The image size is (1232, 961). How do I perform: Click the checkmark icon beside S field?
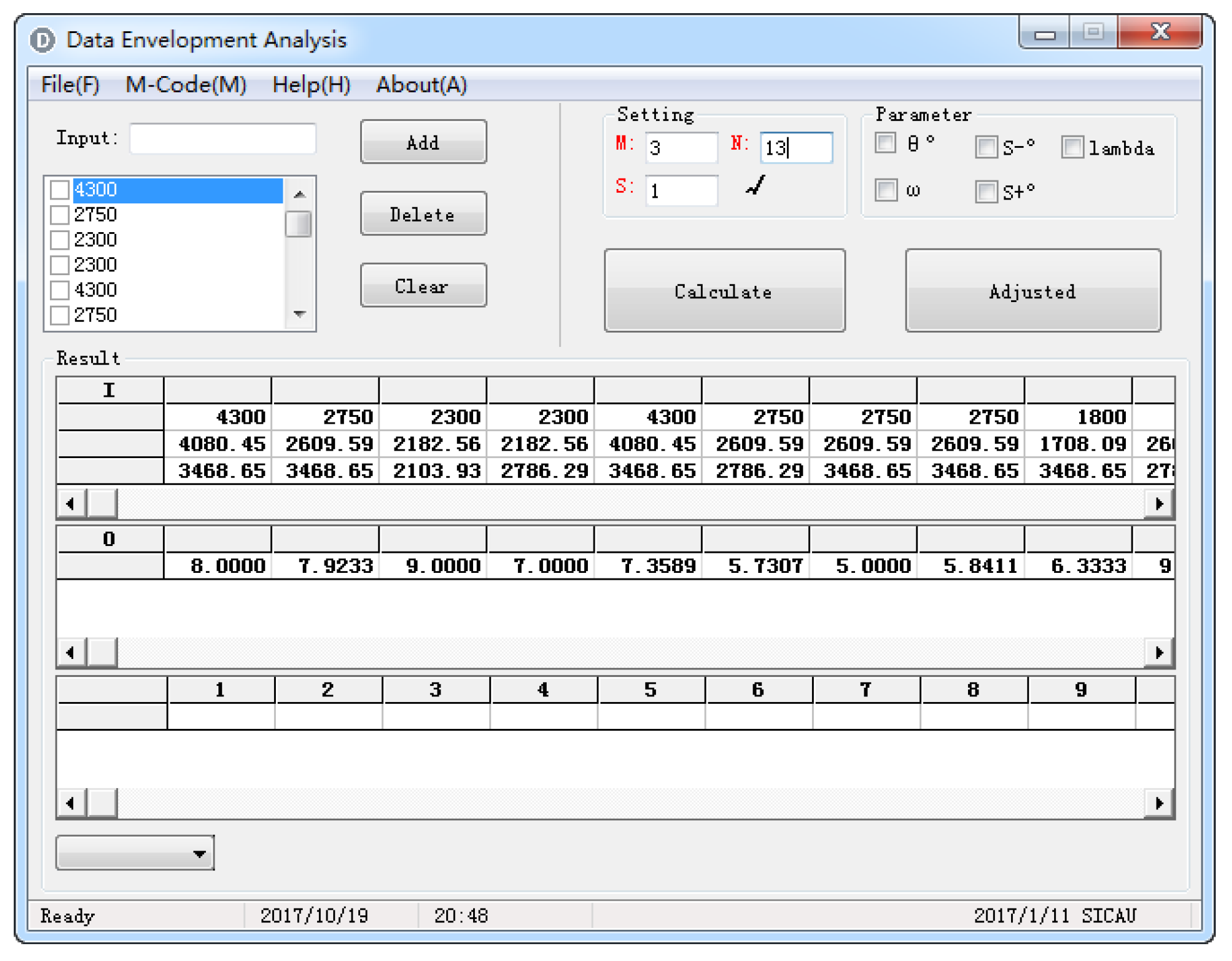[x=756, y=186]
